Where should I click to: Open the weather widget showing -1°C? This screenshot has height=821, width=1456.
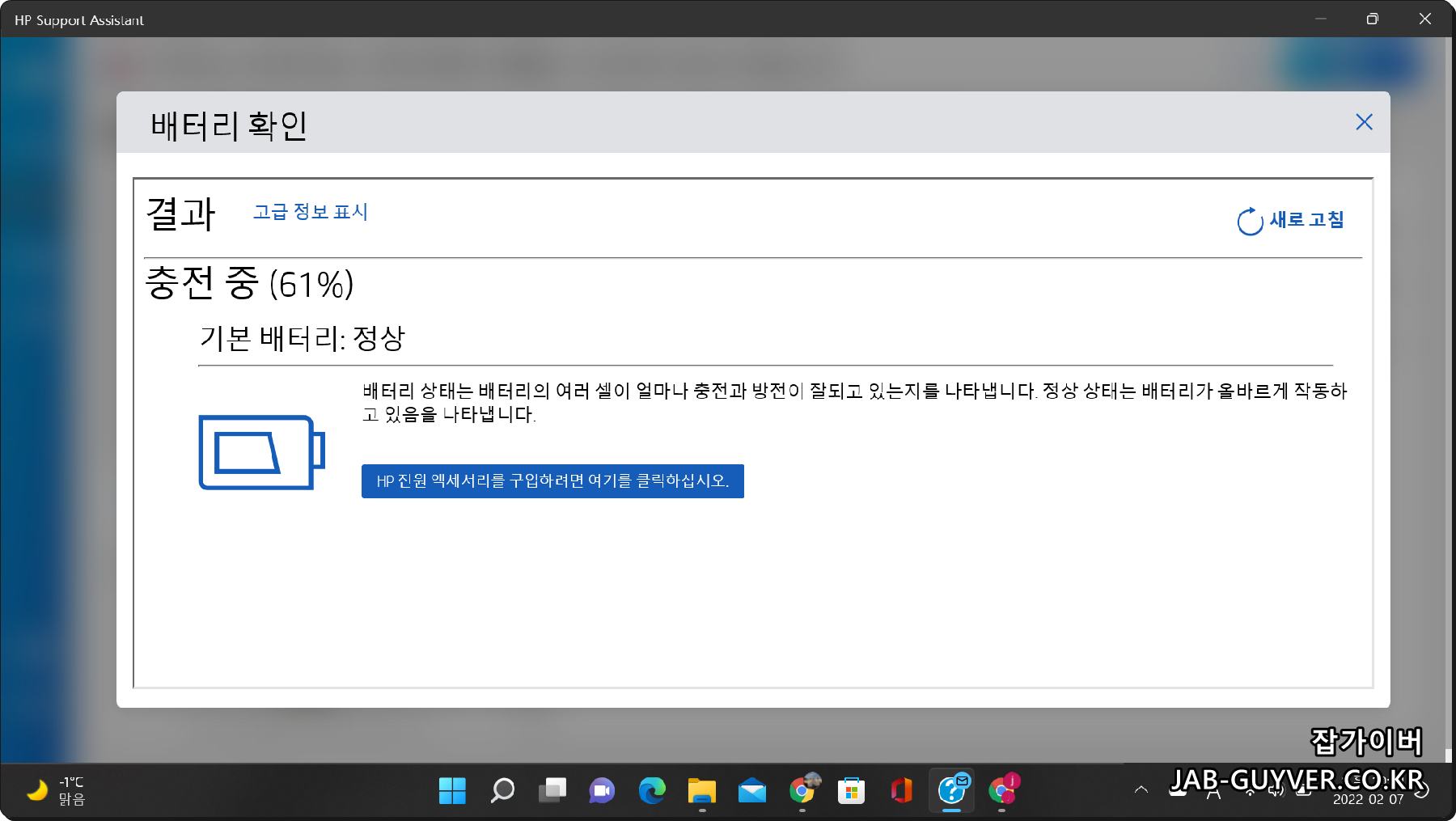click(55, 791)
